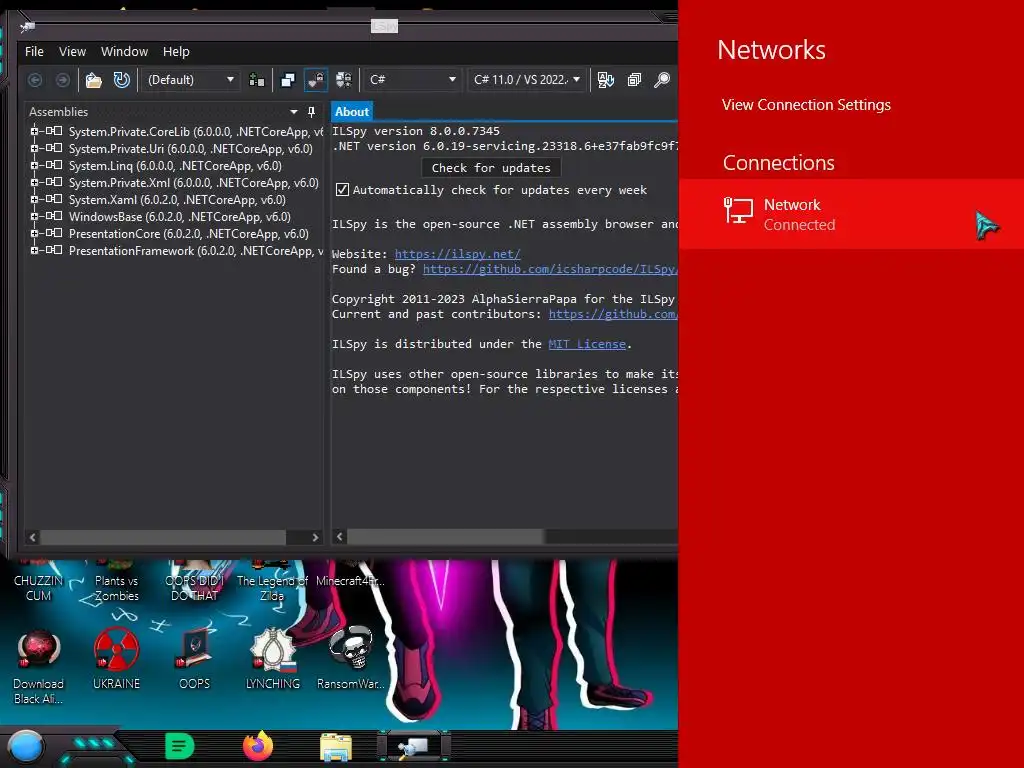Open Search with the magnifier icon
Viewport: 1024px width, 768px height.
click(x=662, y=80)
